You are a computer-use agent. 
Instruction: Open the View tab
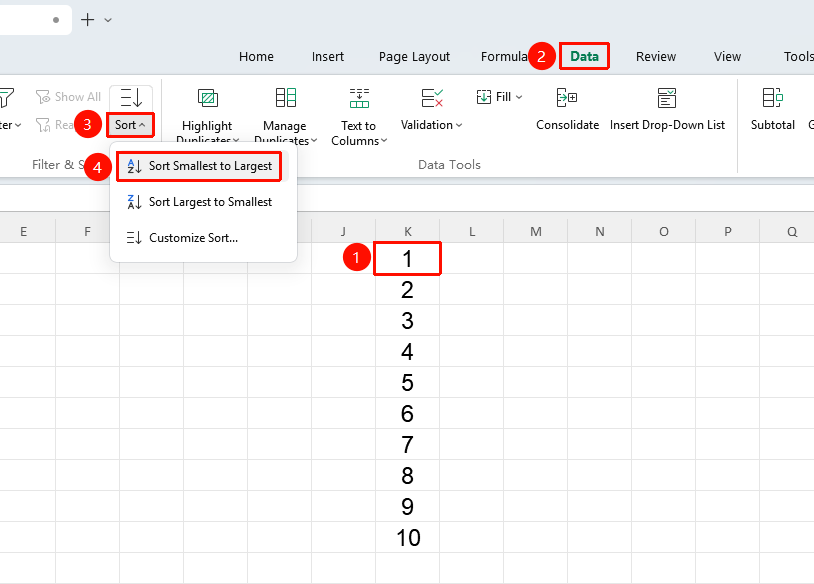tap(727, 57)
